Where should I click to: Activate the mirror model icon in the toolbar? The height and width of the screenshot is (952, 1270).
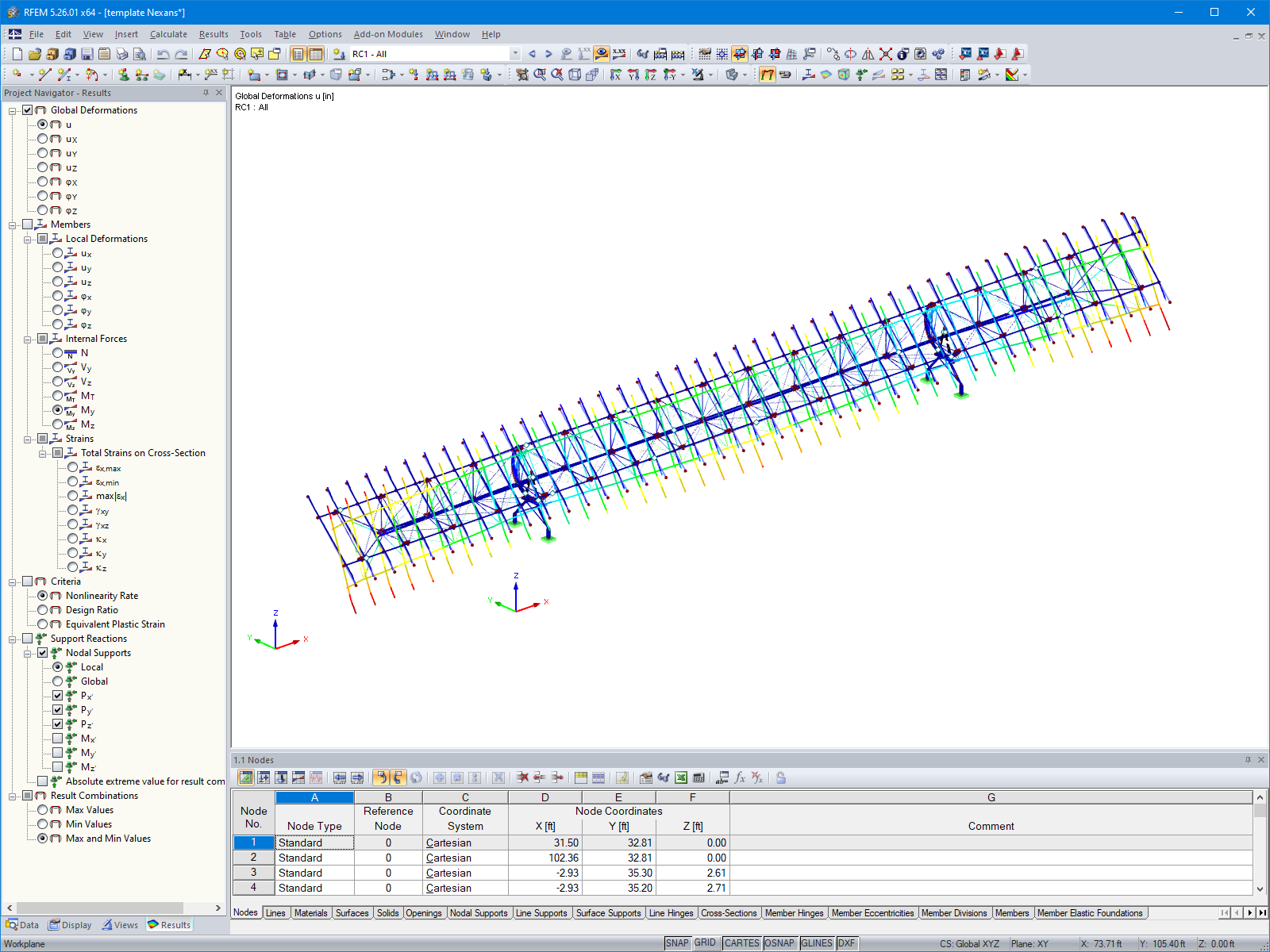pos(870,53)
